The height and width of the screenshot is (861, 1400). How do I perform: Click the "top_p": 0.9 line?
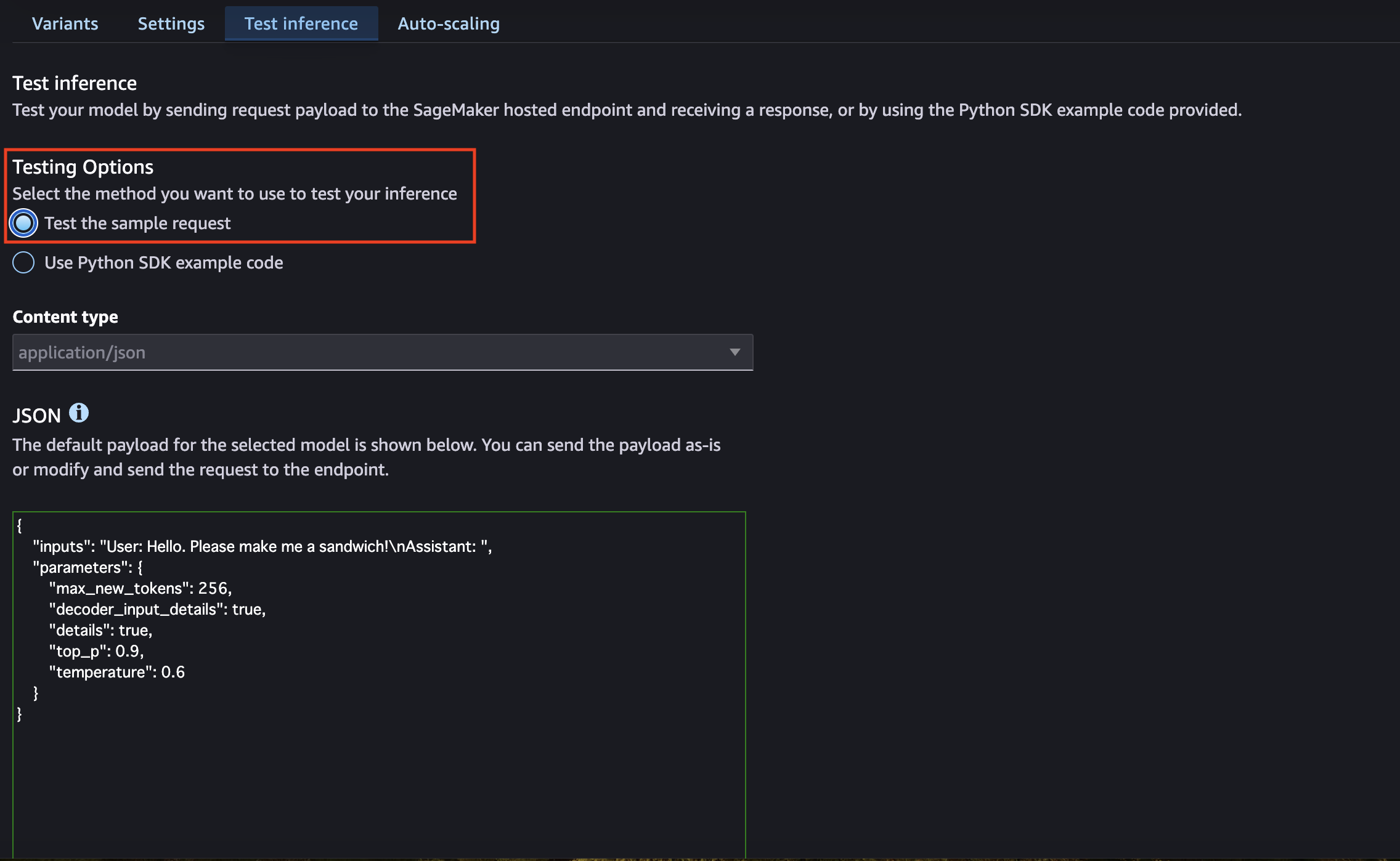pyautogui.click(x=96, y=651)
